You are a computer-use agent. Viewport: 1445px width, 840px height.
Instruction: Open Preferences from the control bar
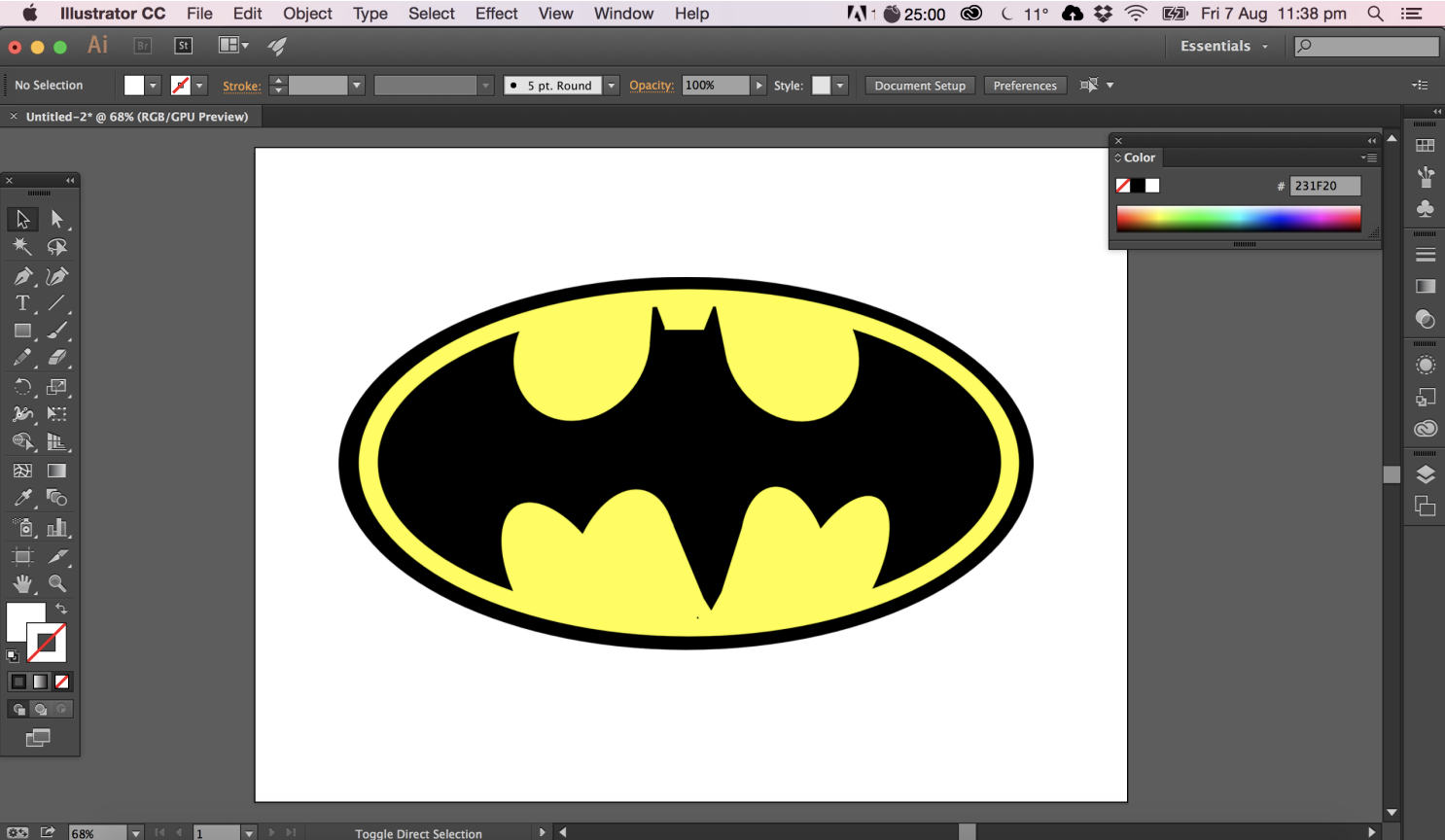coord(1025,85)
